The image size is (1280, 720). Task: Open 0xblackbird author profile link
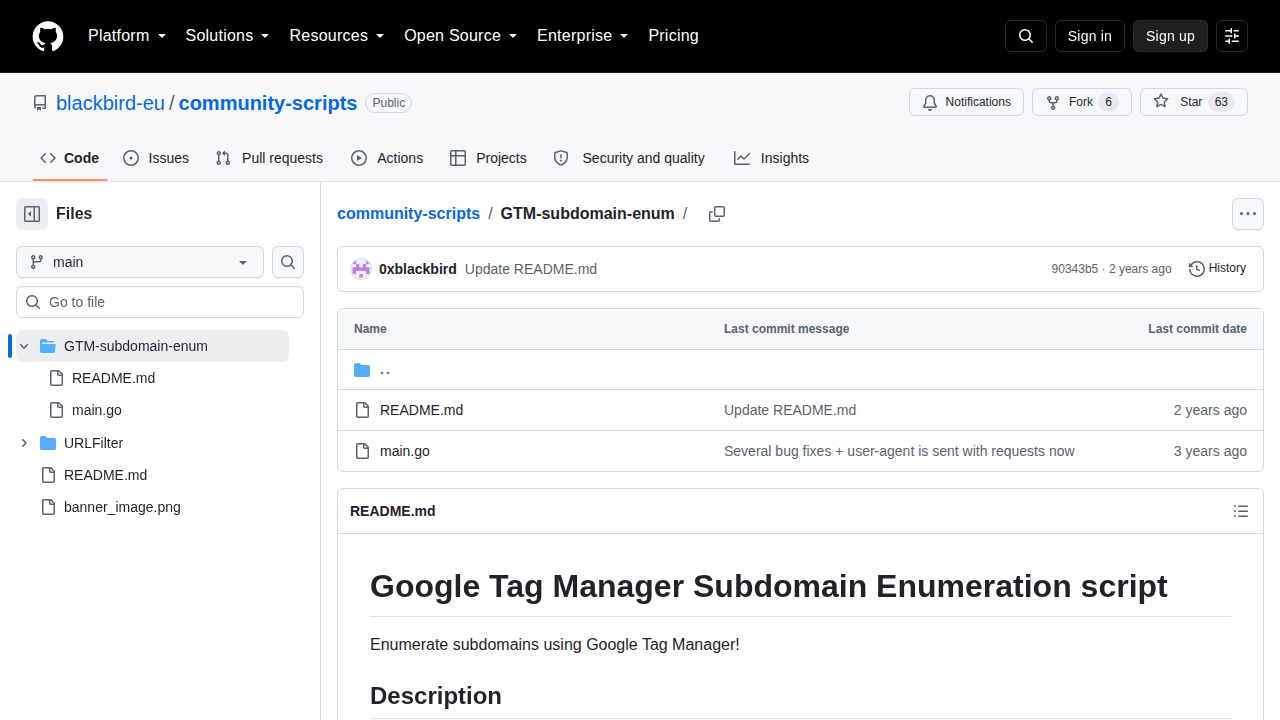tap(418, 269)
